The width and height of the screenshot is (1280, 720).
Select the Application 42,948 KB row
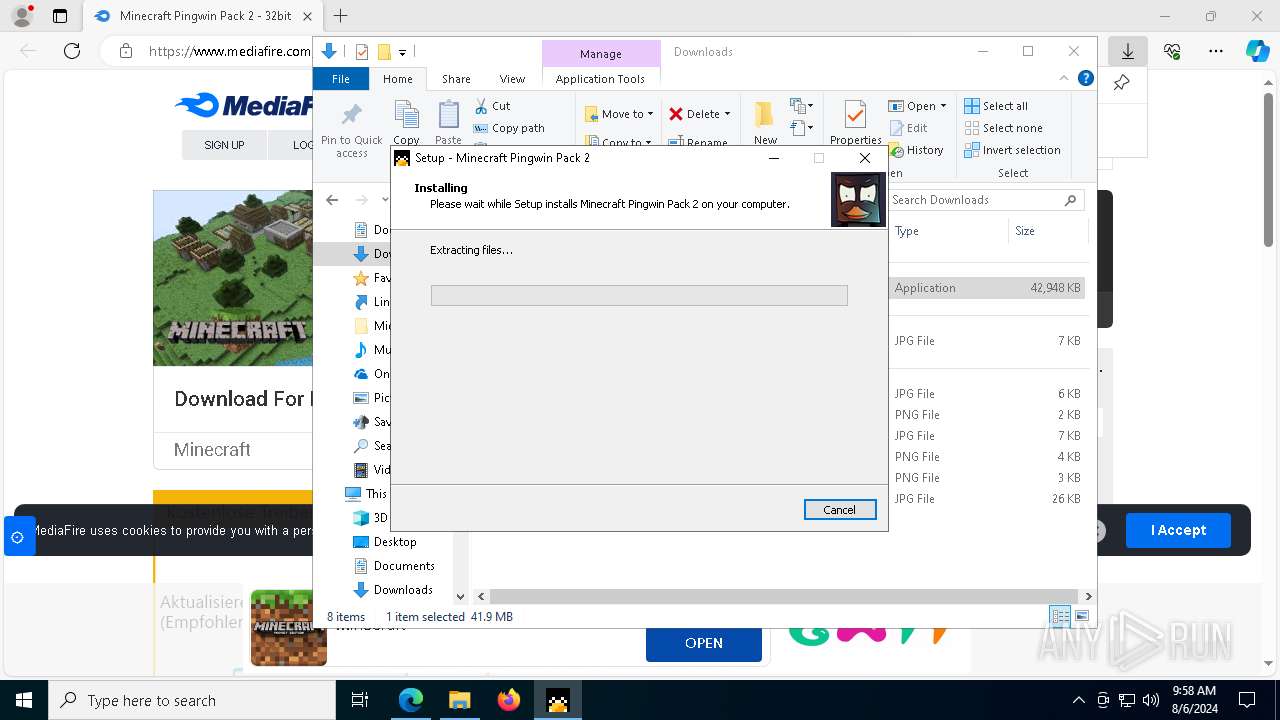click(986, 288)
